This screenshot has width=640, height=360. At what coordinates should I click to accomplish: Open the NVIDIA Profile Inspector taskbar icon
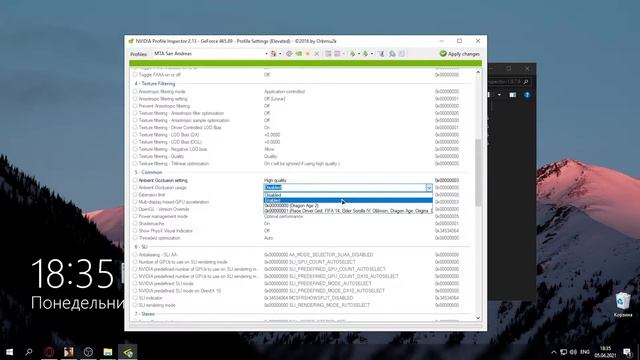128,351
